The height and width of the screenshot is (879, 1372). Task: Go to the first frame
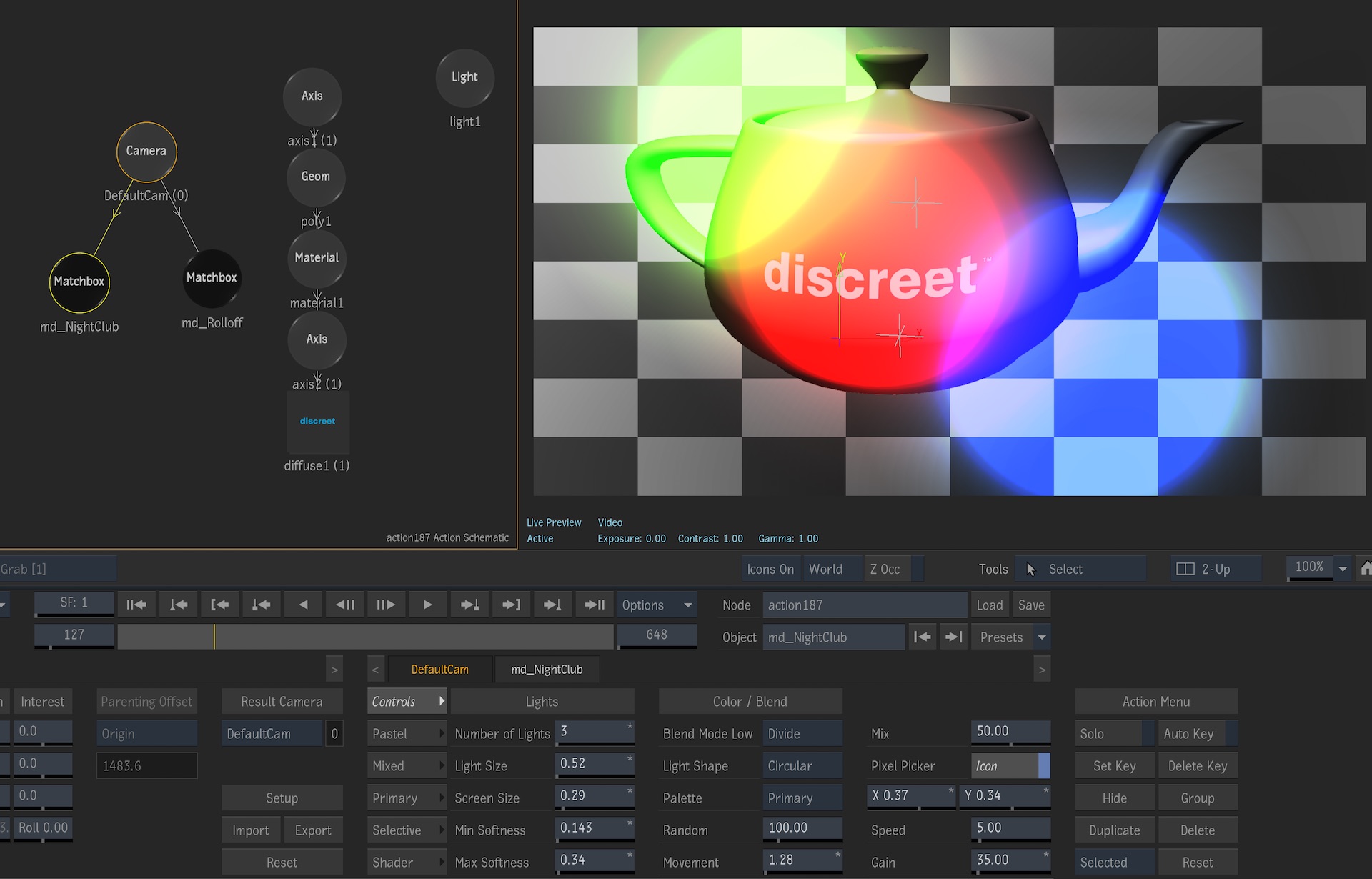click(136, 605)
